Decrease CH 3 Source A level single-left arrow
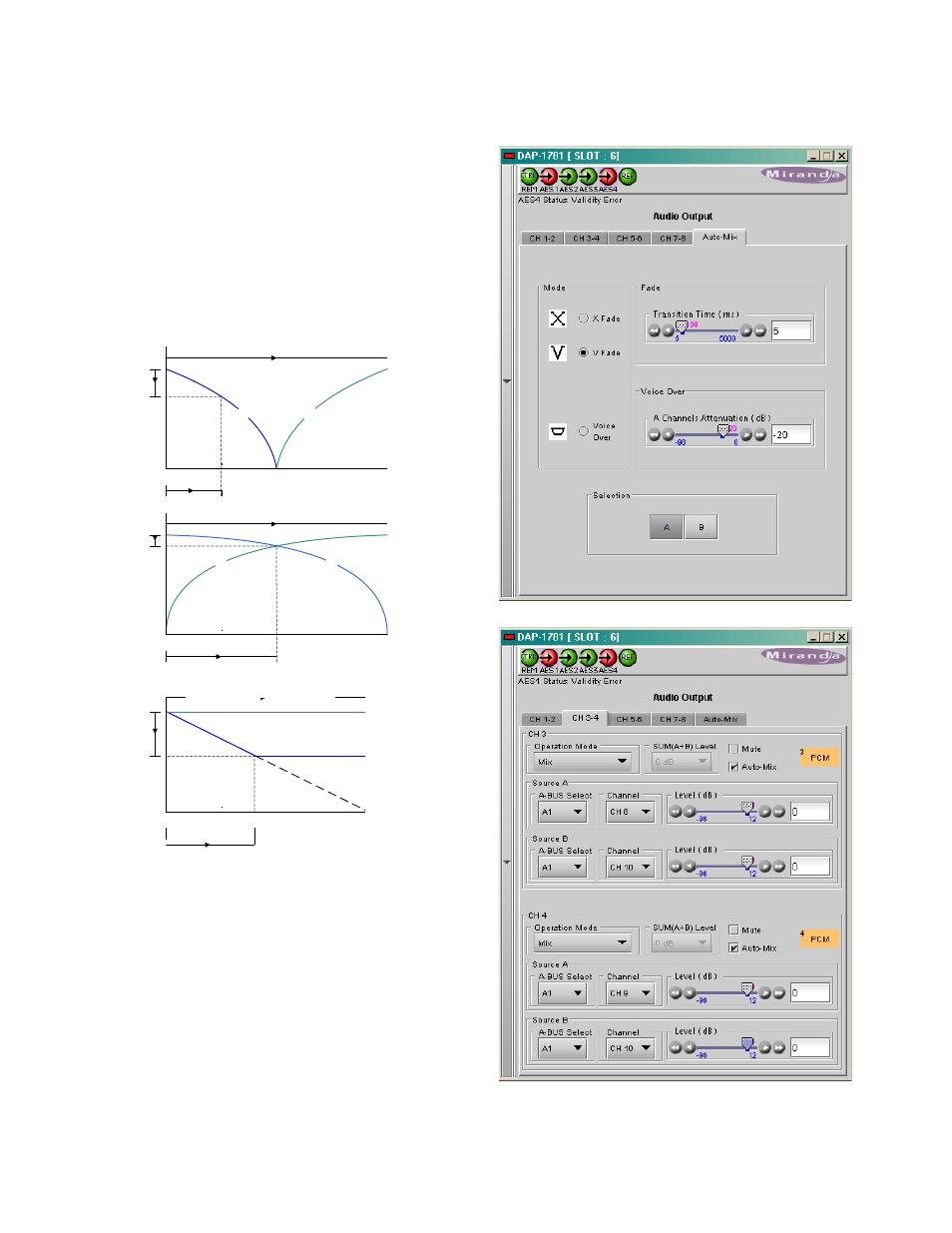Screen dimensions: 952x1233 coord(690,812)
